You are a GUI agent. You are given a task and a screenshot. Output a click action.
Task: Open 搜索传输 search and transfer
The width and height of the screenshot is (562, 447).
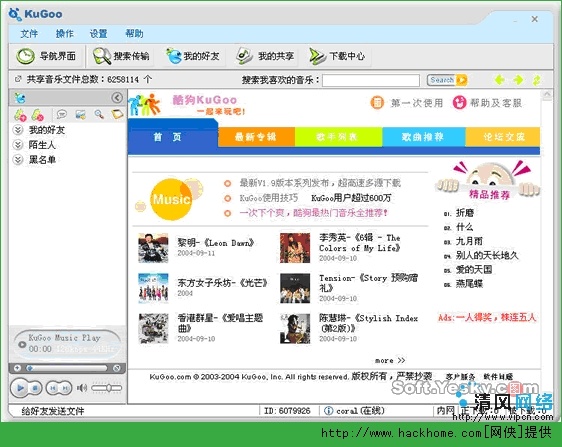[121, 56]
